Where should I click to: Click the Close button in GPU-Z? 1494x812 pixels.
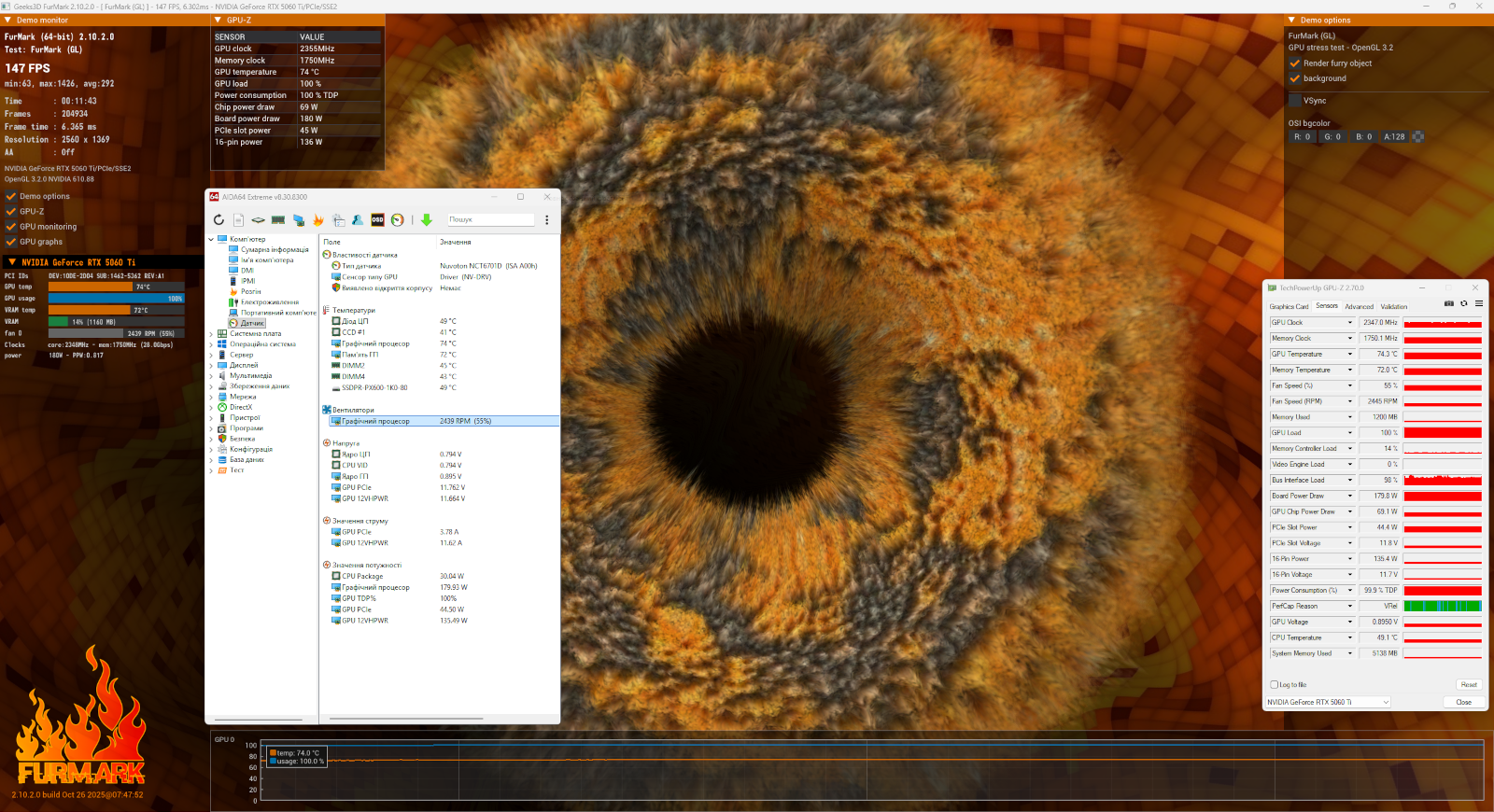click(x=1464, y=703)
